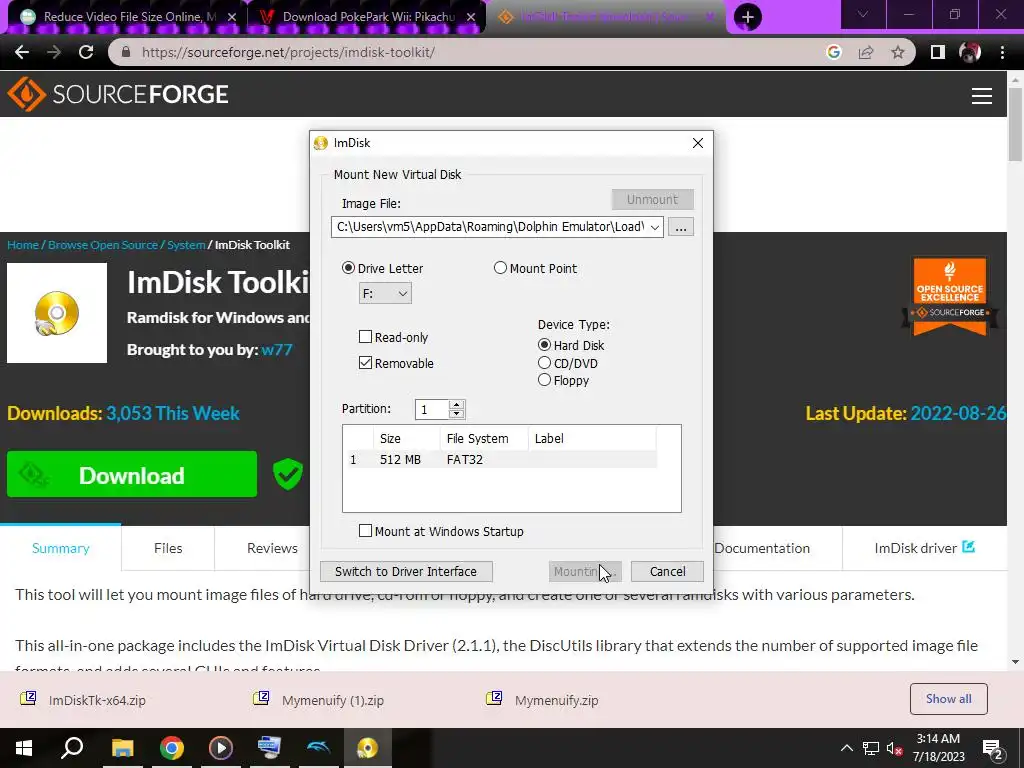Select Hard Disk device type
1024x768 pixels.
coord(545,345)
